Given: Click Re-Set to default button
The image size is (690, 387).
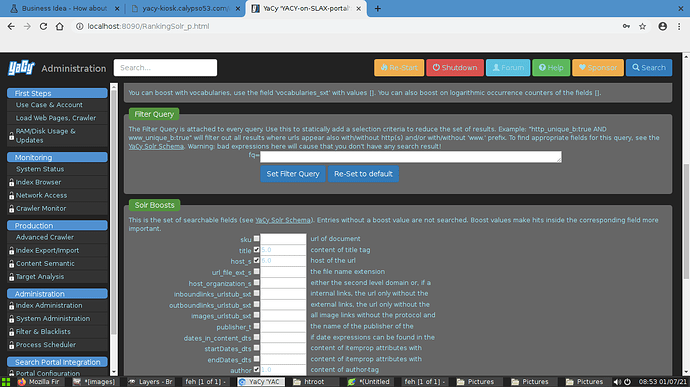Looking at the screenshot, I should (363, 174).
